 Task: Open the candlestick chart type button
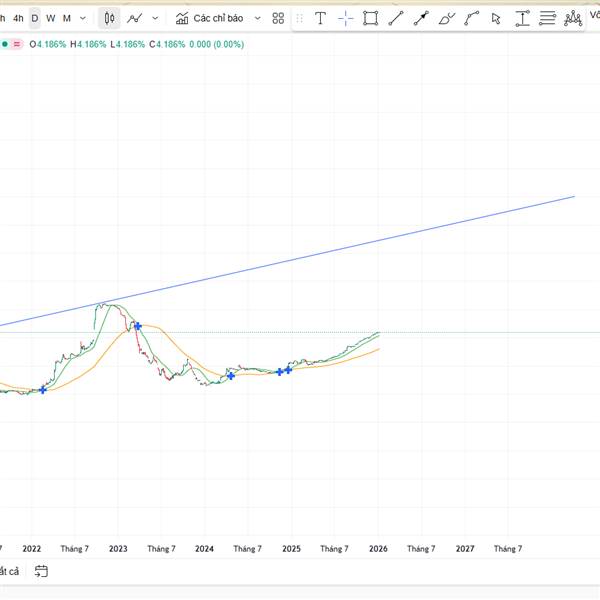point(110,18)
